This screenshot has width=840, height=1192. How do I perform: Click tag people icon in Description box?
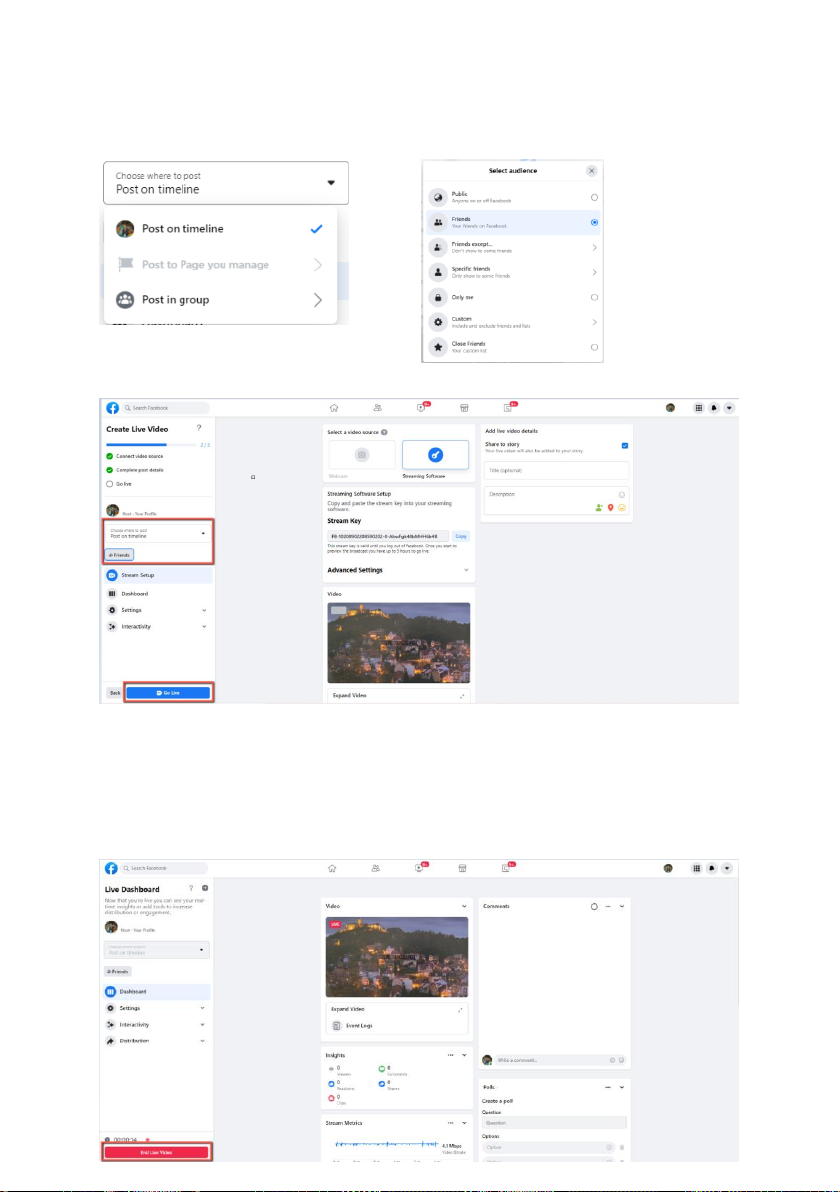point(599,508)
